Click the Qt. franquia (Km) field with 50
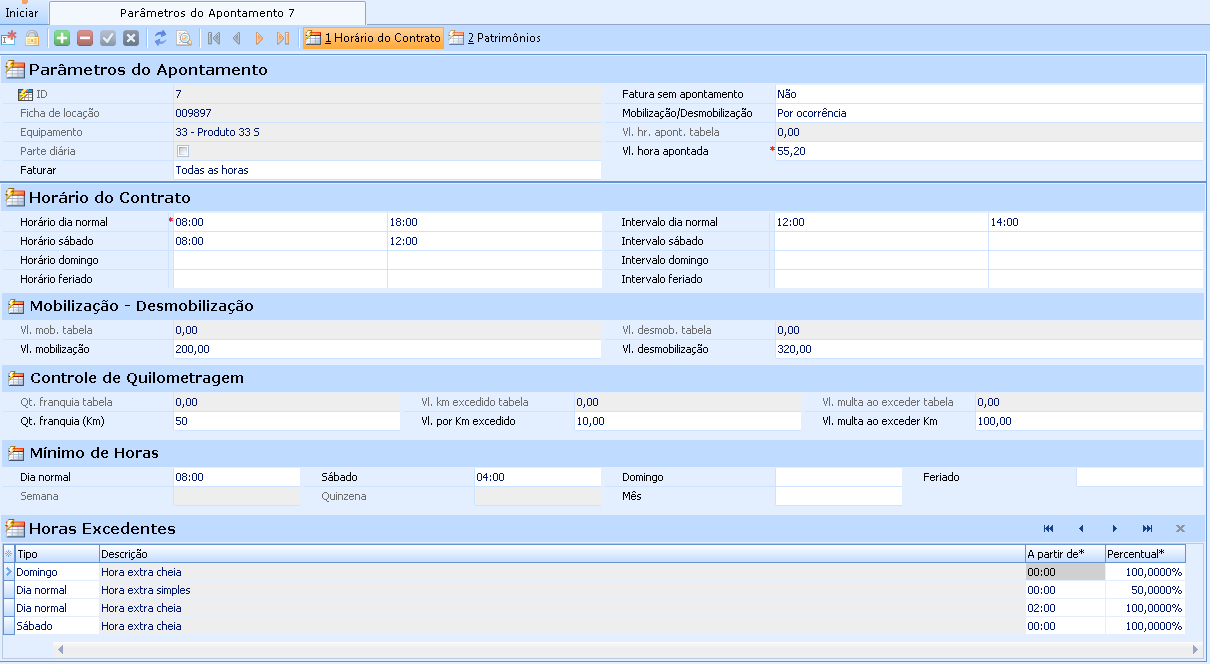Screen dimensions: 1210x664 [x=286, y=421]
